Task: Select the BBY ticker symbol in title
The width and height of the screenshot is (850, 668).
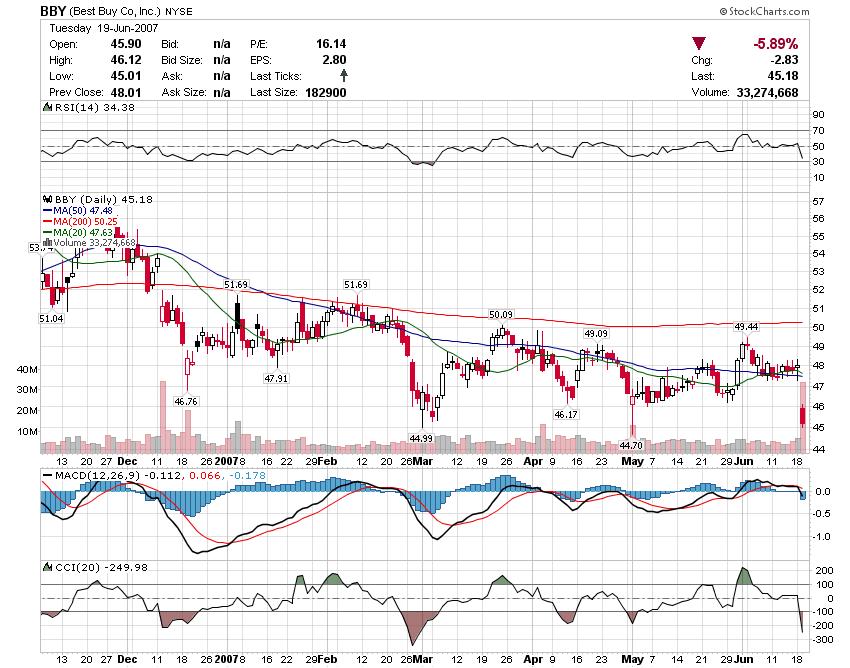Action: click(x=53, y=11)
